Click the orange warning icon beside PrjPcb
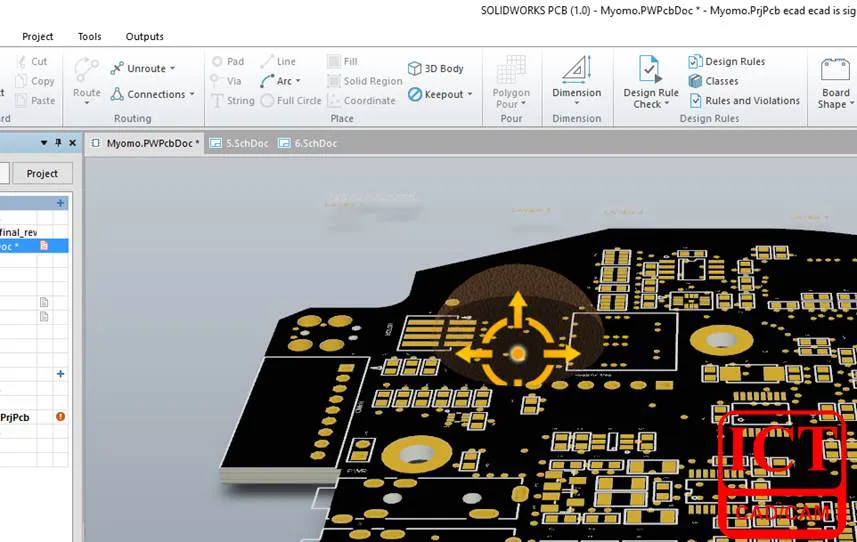 pyautogui.click(x=60, y=416)
